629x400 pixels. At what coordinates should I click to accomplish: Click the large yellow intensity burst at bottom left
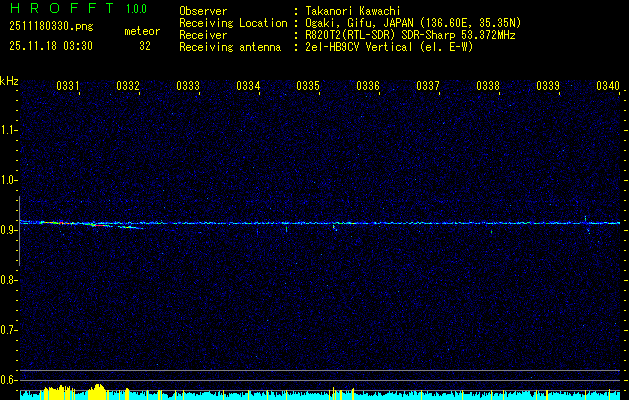click(59, 392)
